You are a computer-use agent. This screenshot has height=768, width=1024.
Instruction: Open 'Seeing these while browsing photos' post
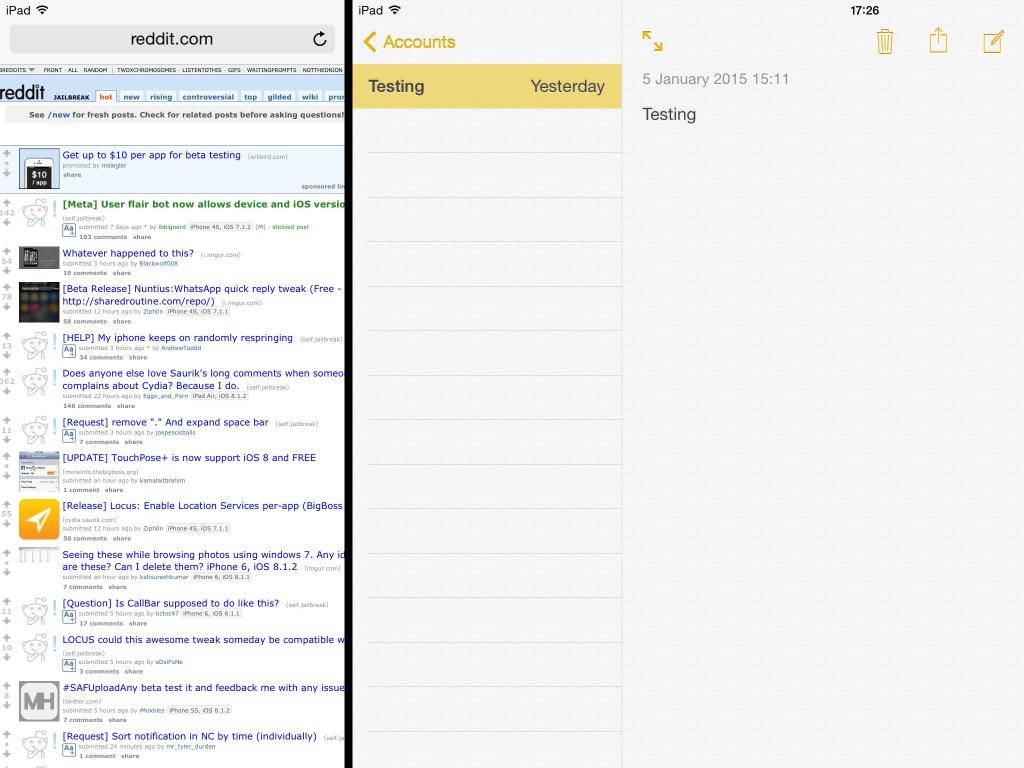[202, 561]
